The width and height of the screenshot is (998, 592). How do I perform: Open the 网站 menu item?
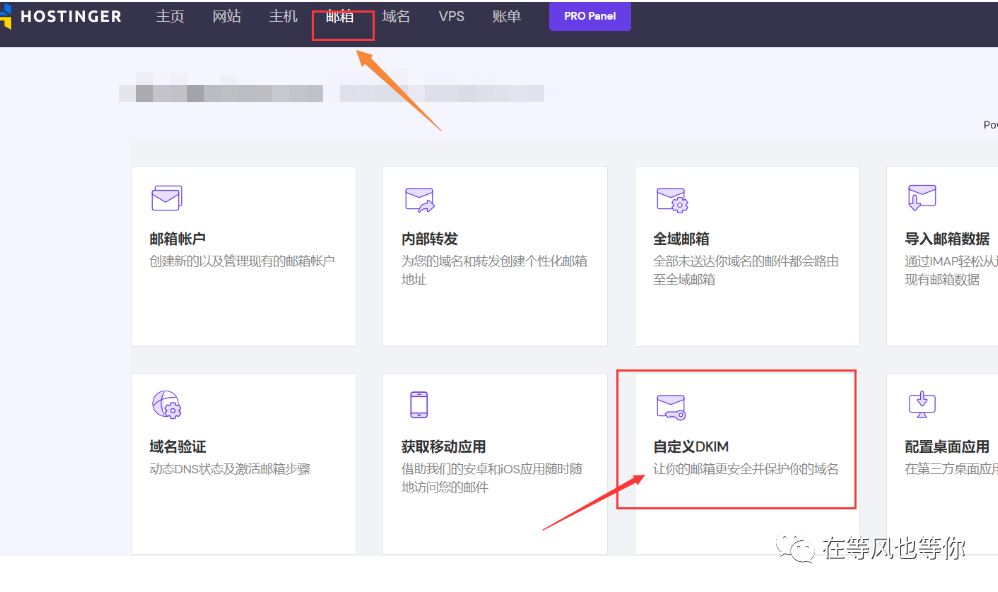click(x=227, y=16)
